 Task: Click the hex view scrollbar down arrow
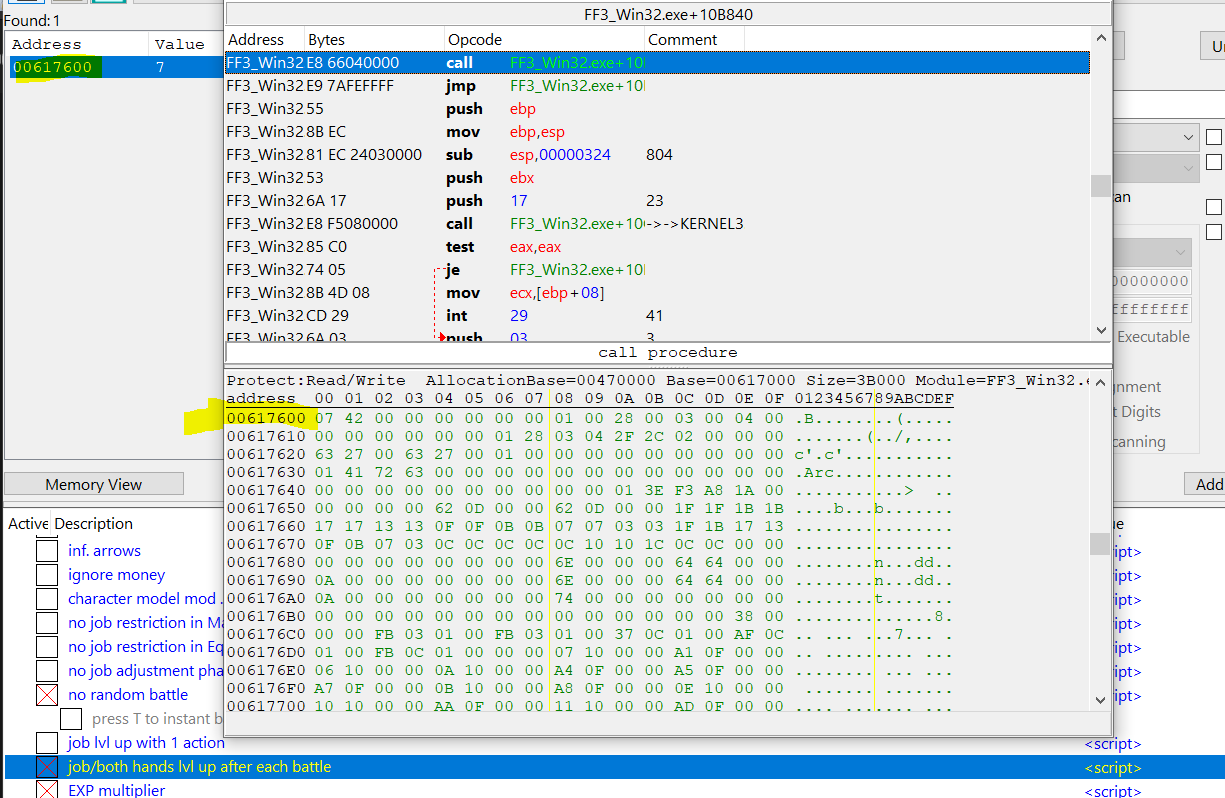[1100, 700]
